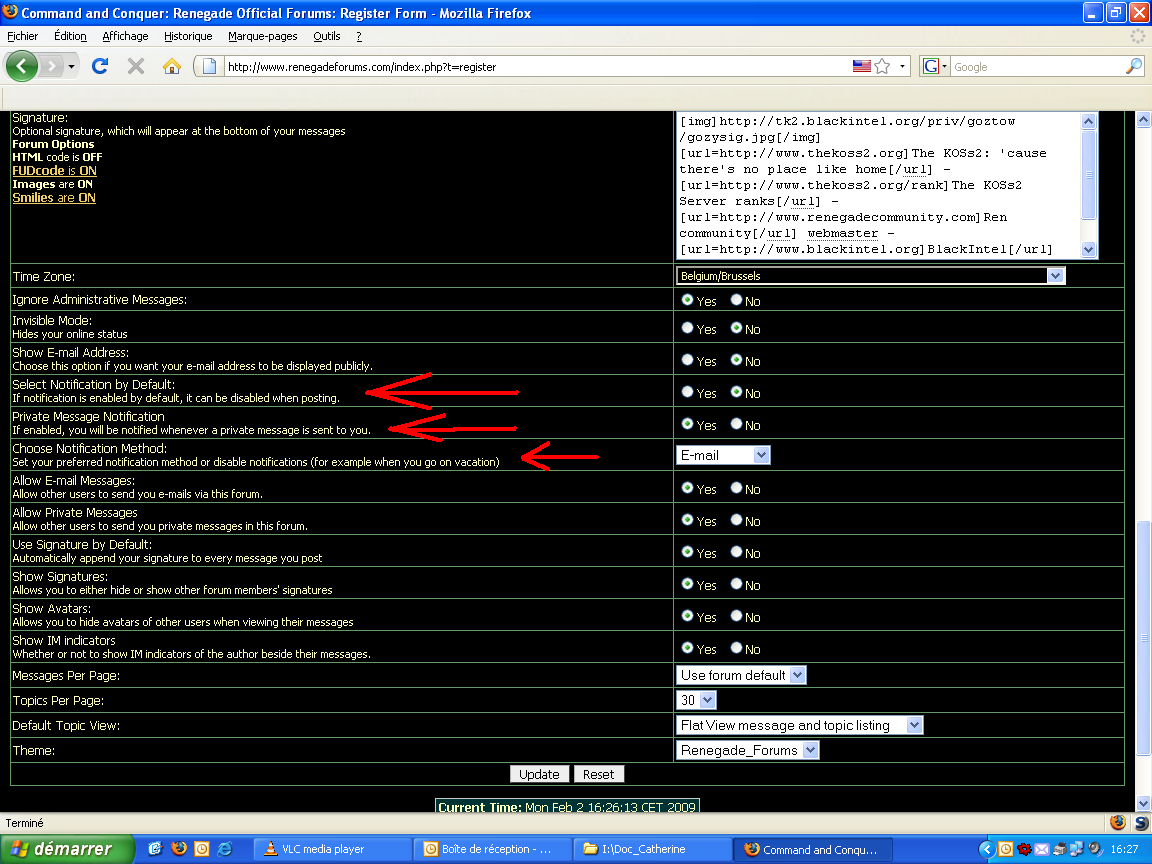Screen dimensions: 1152x864
Task: Set Invisible Mode to Yes
Action: point(687,327)
